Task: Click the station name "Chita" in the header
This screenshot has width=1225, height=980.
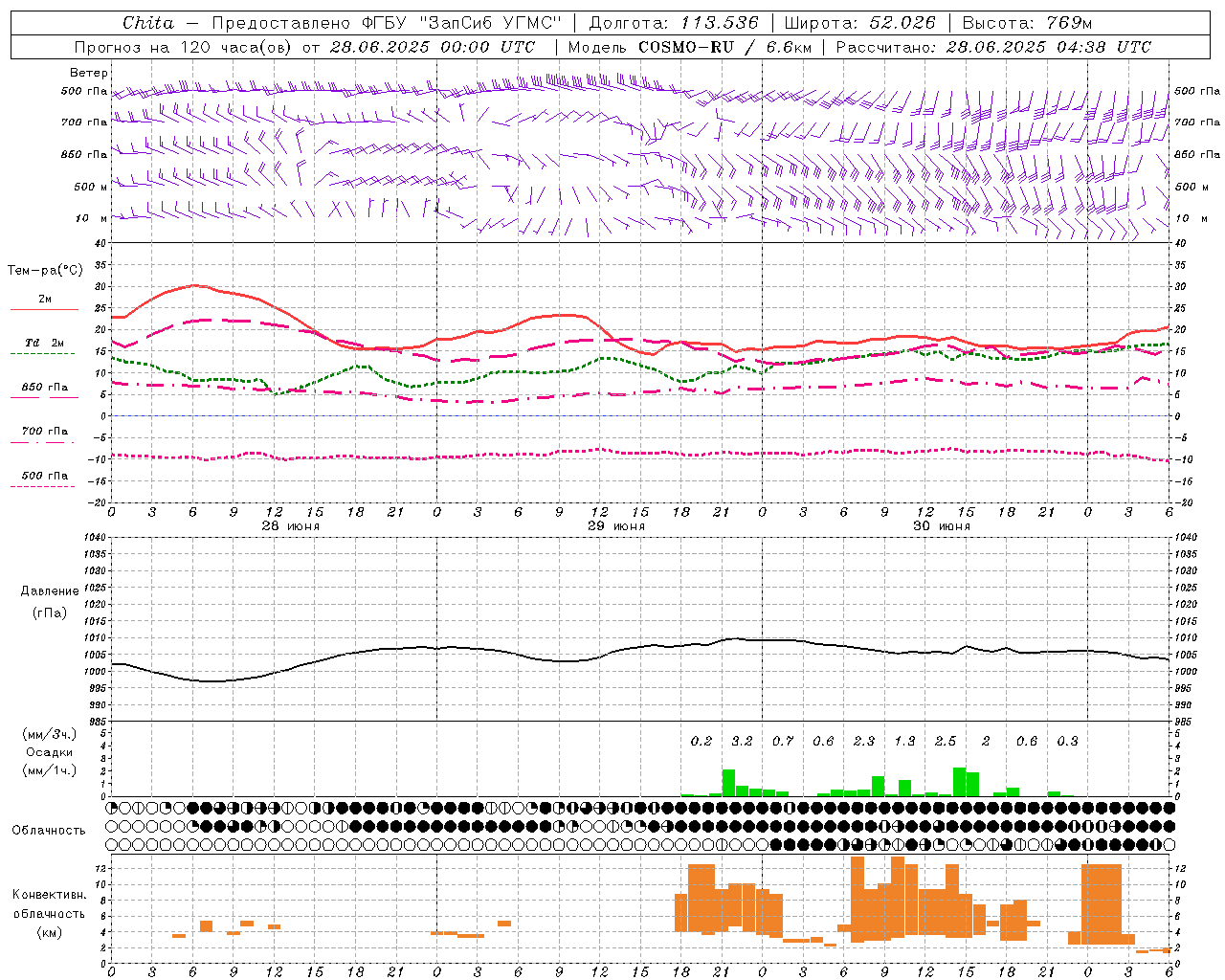Action: pyautogui.click(x=148, y=23)
